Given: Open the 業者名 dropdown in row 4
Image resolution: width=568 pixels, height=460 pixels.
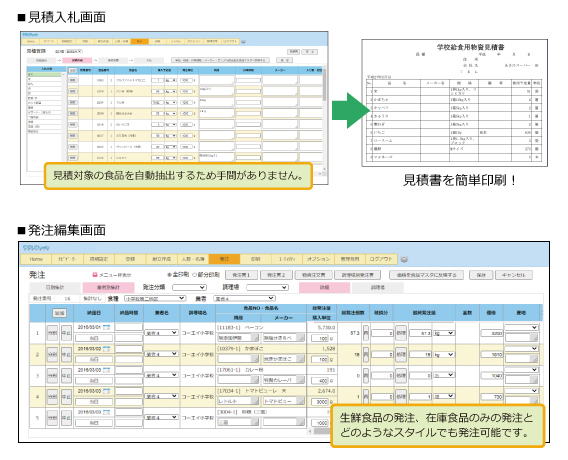Looking at the screenshot, I should pos(161,396).
